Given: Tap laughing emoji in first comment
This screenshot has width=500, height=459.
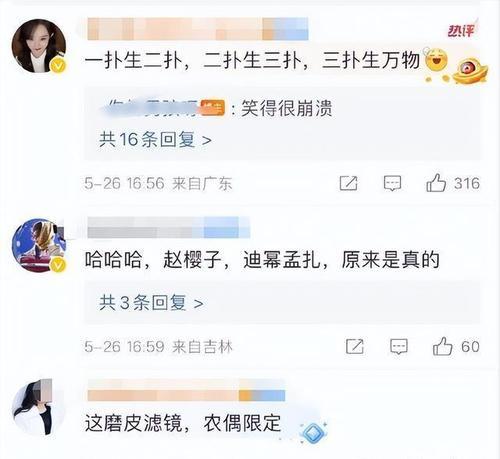Looking at the screenshot, I should pos(436,60).
